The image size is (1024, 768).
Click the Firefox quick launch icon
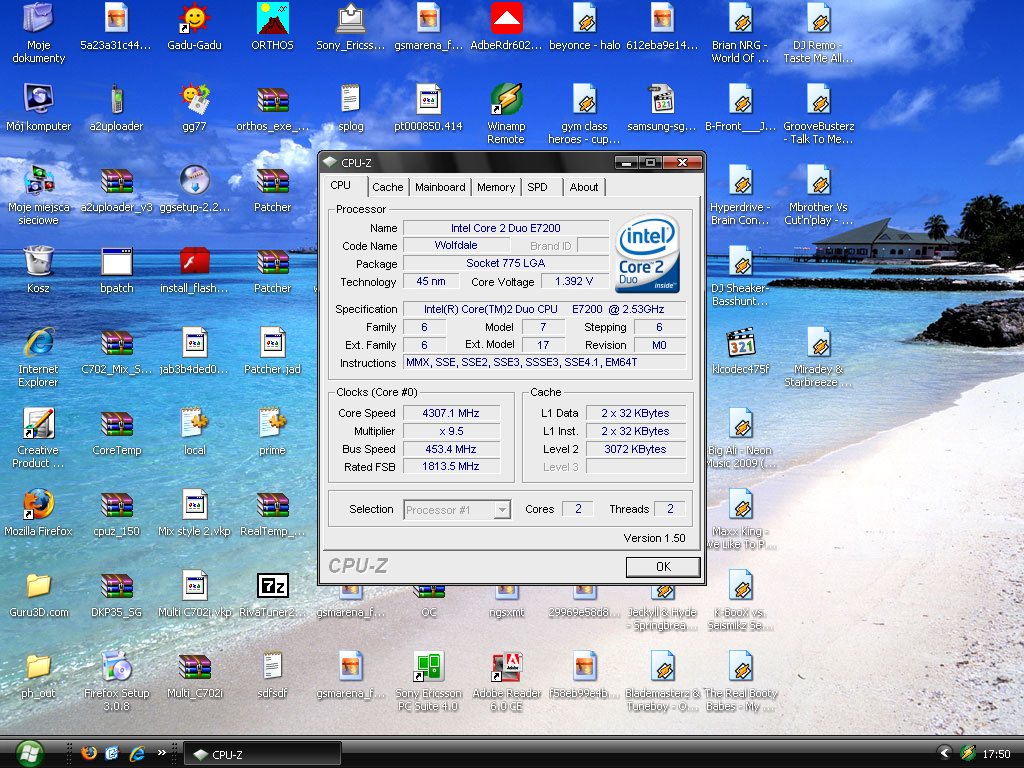[x=89, y=753]
